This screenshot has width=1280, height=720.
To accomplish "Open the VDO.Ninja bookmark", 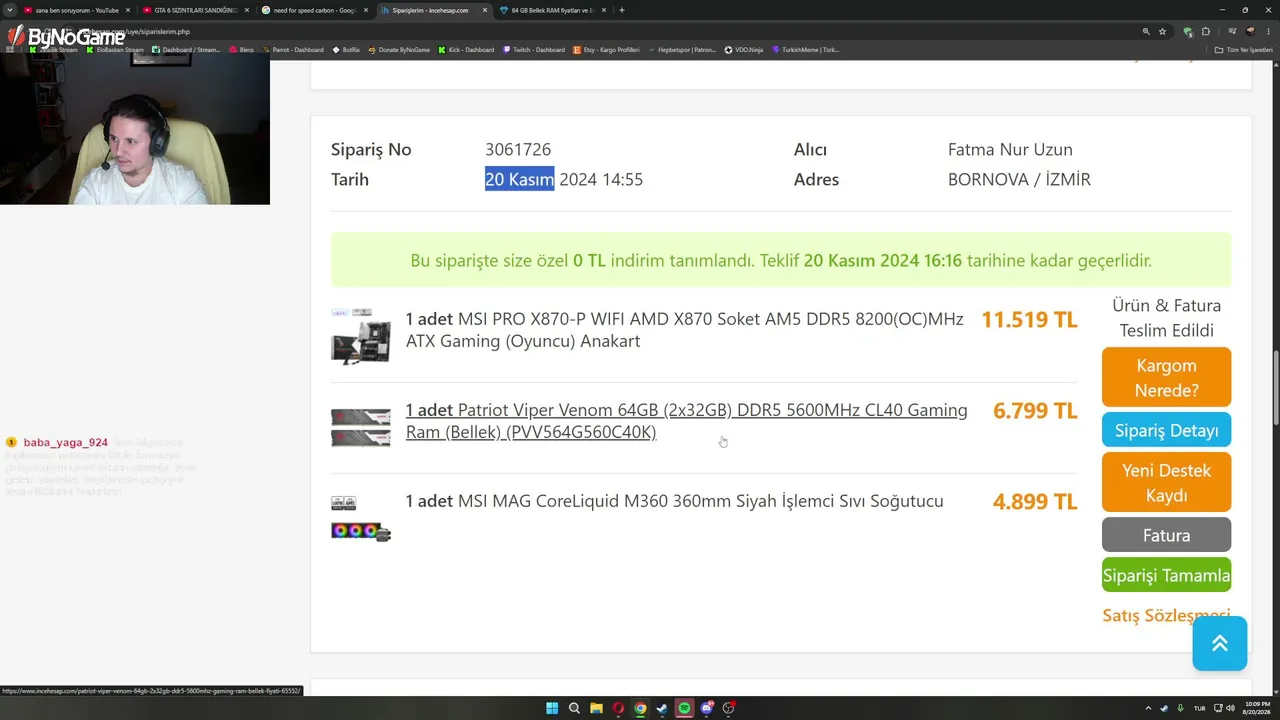I will 743,50.
